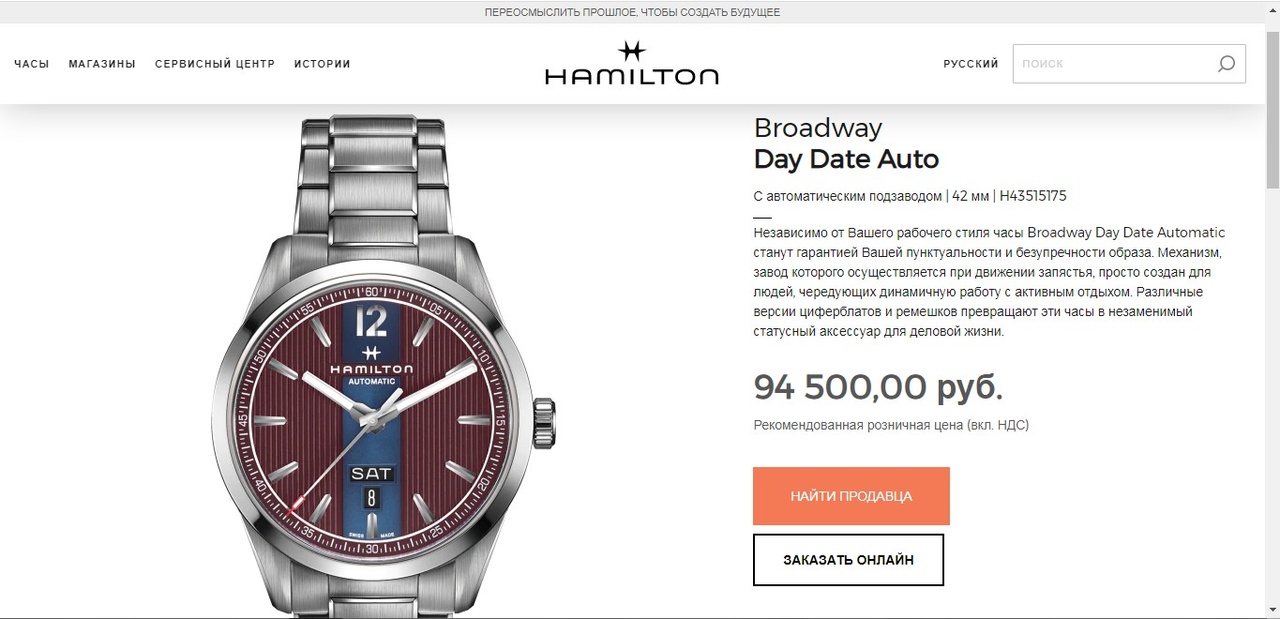Click the watch crown on the image
This screenshot has height=619, width=1280.
pyautogui.click(x=543, y=423)
